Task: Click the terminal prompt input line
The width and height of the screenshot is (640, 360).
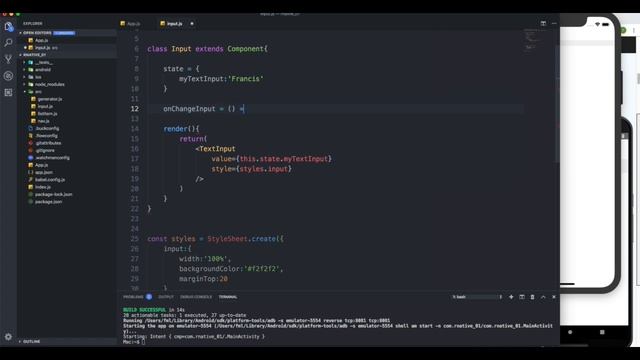Action: tap(134, 342)
